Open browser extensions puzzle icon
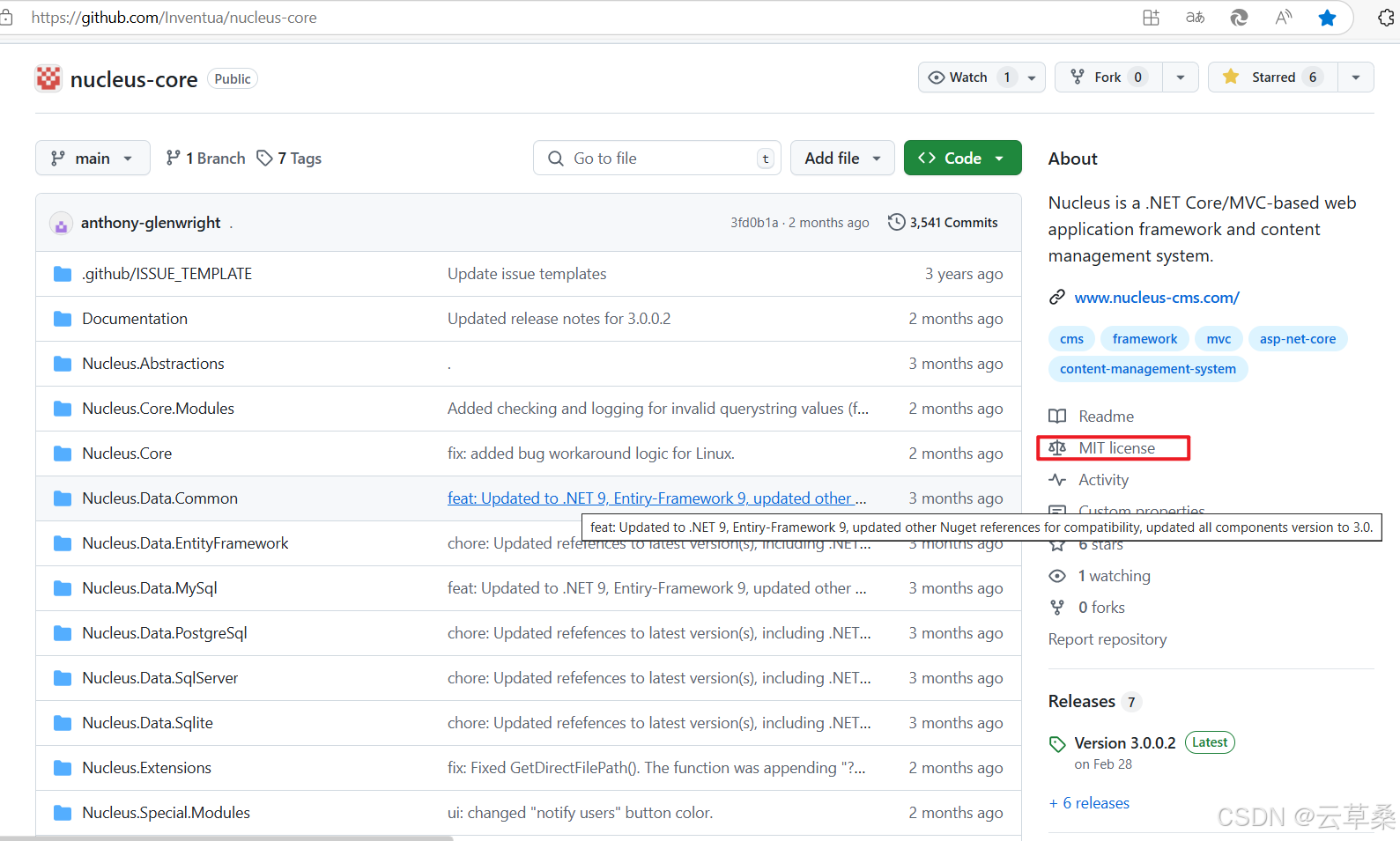1400x841 pixels. pos(1387,18)
